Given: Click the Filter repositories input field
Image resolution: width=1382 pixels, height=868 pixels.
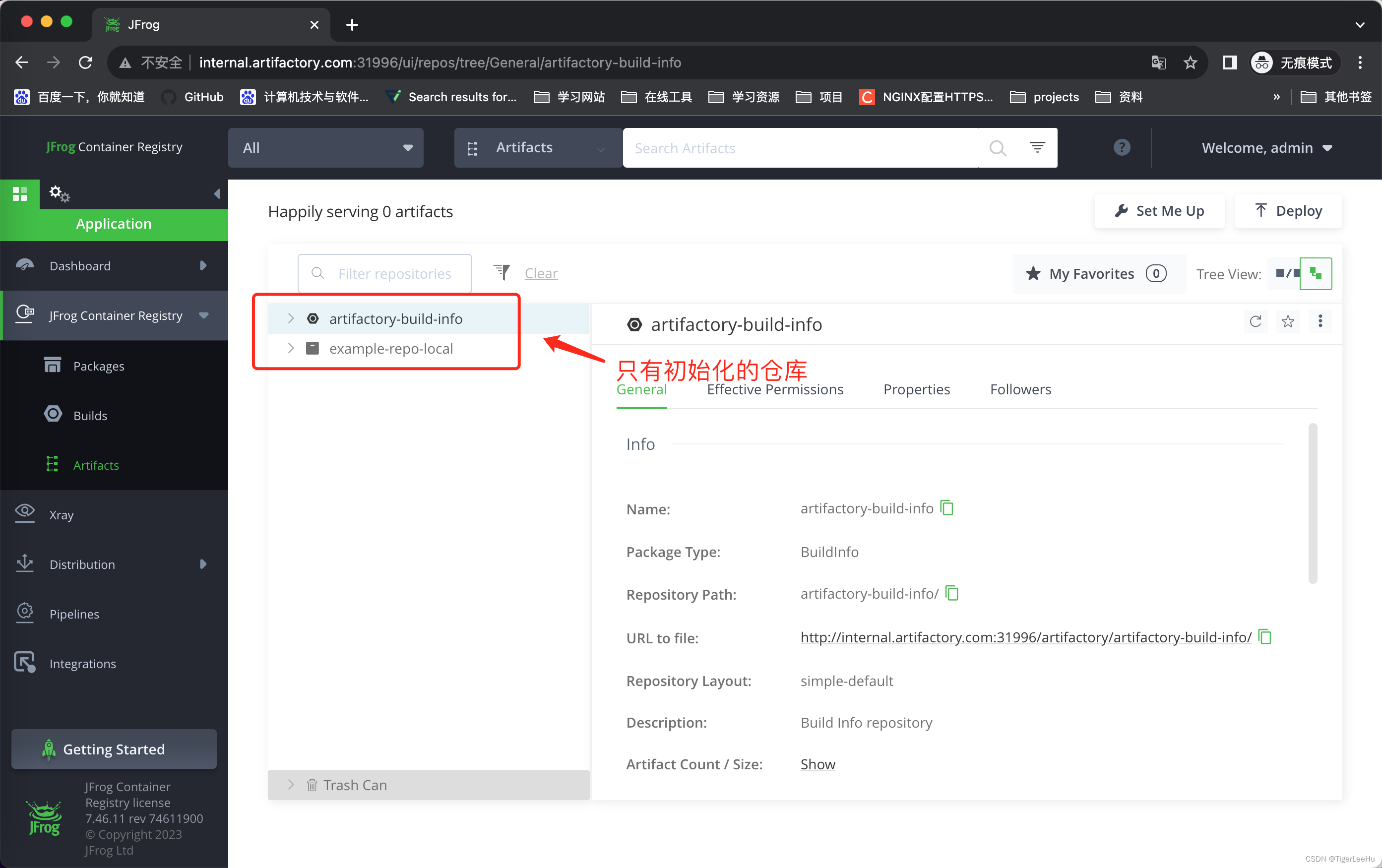Looking at the screenshot, I should tap(394, 274).
